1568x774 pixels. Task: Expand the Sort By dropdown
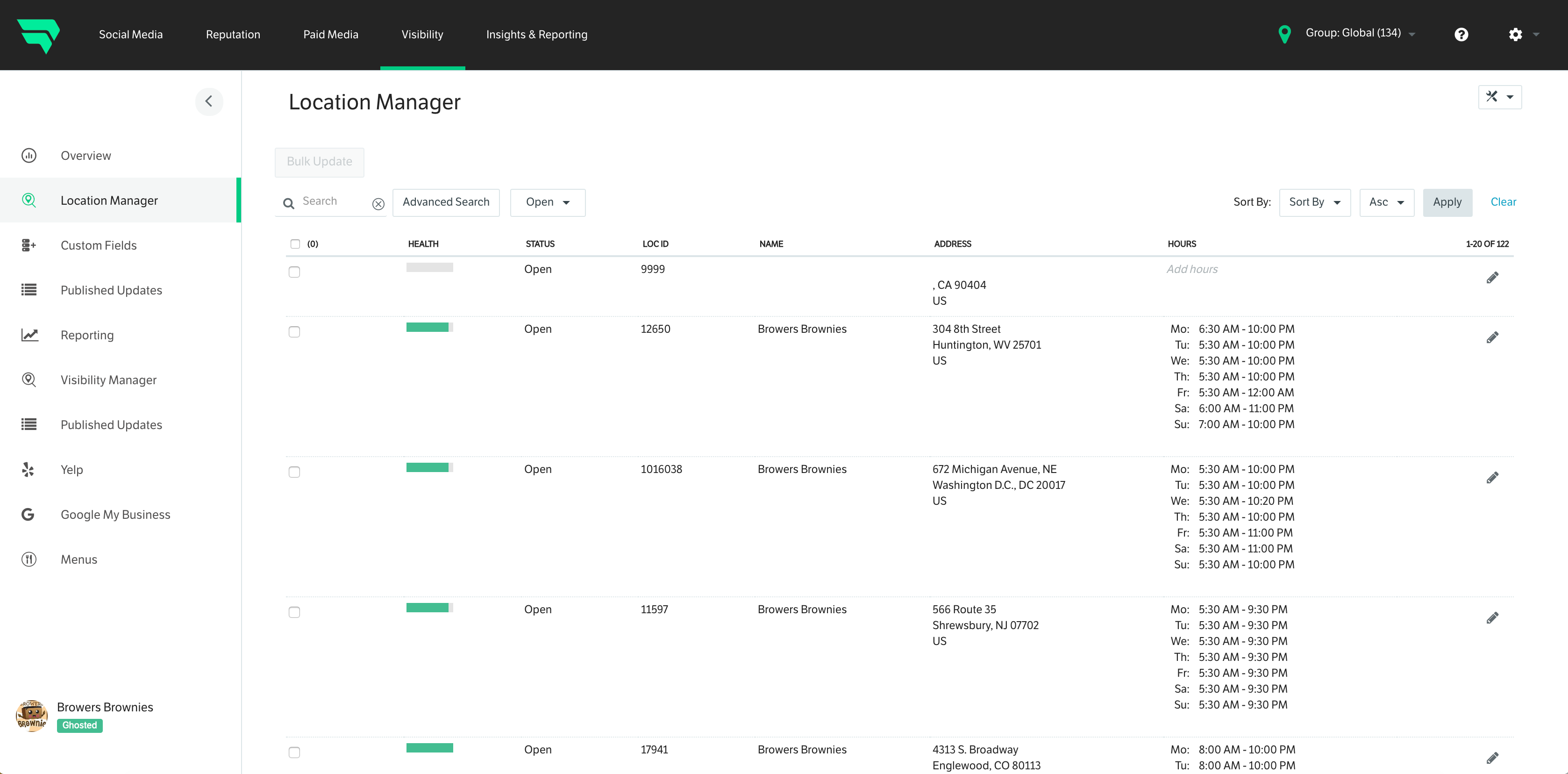tap(1315, 202)
